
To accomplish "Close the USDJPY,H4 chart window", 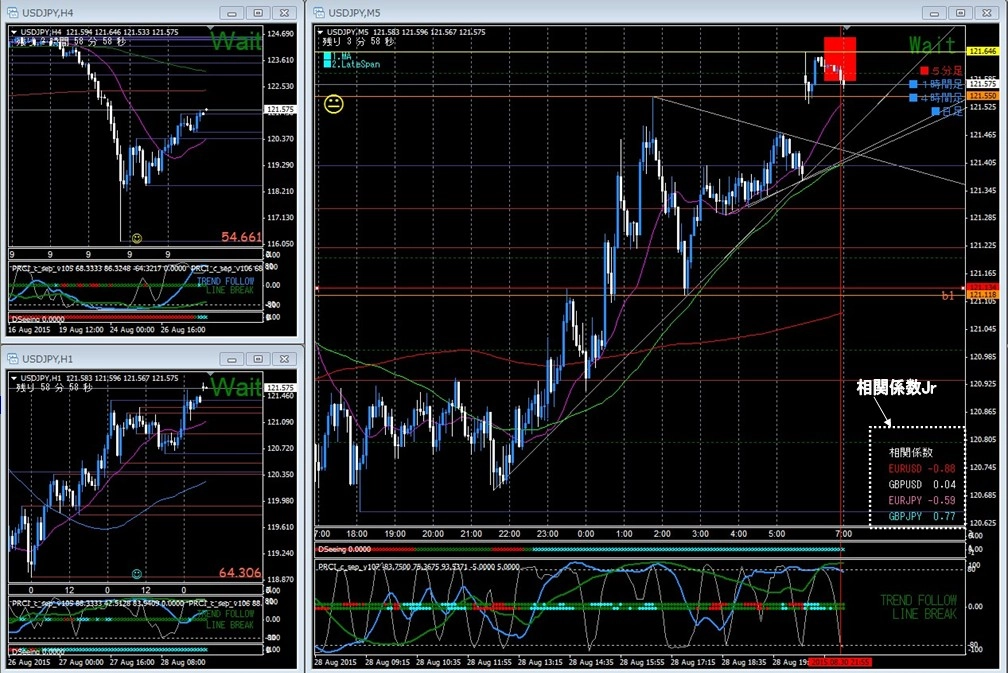I will pos(284,13).
